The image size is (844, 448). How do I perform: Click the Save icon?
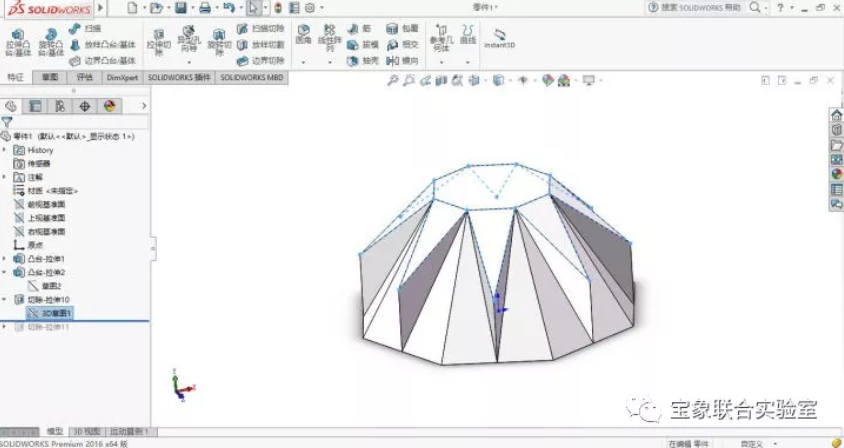(x=180, y=8)
